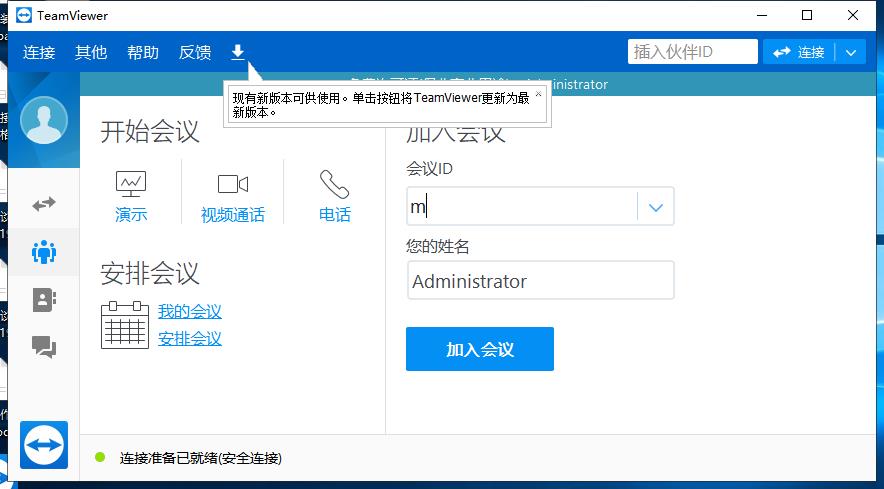Open the 我的会议 link
The width and height of the screenshot is (884, 489).
(189, 311)
